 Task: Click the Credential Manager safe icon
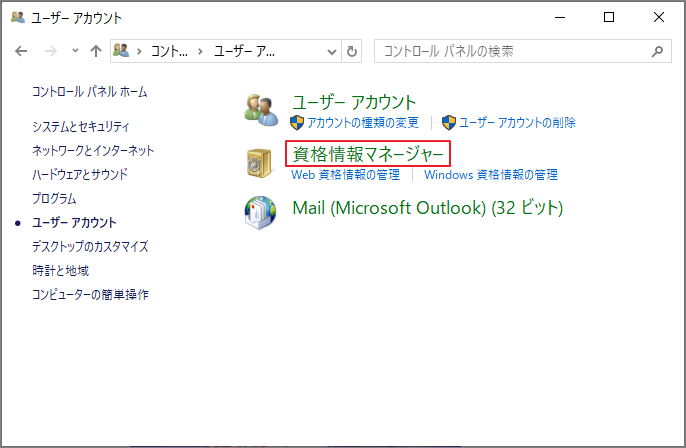point(259,163)
